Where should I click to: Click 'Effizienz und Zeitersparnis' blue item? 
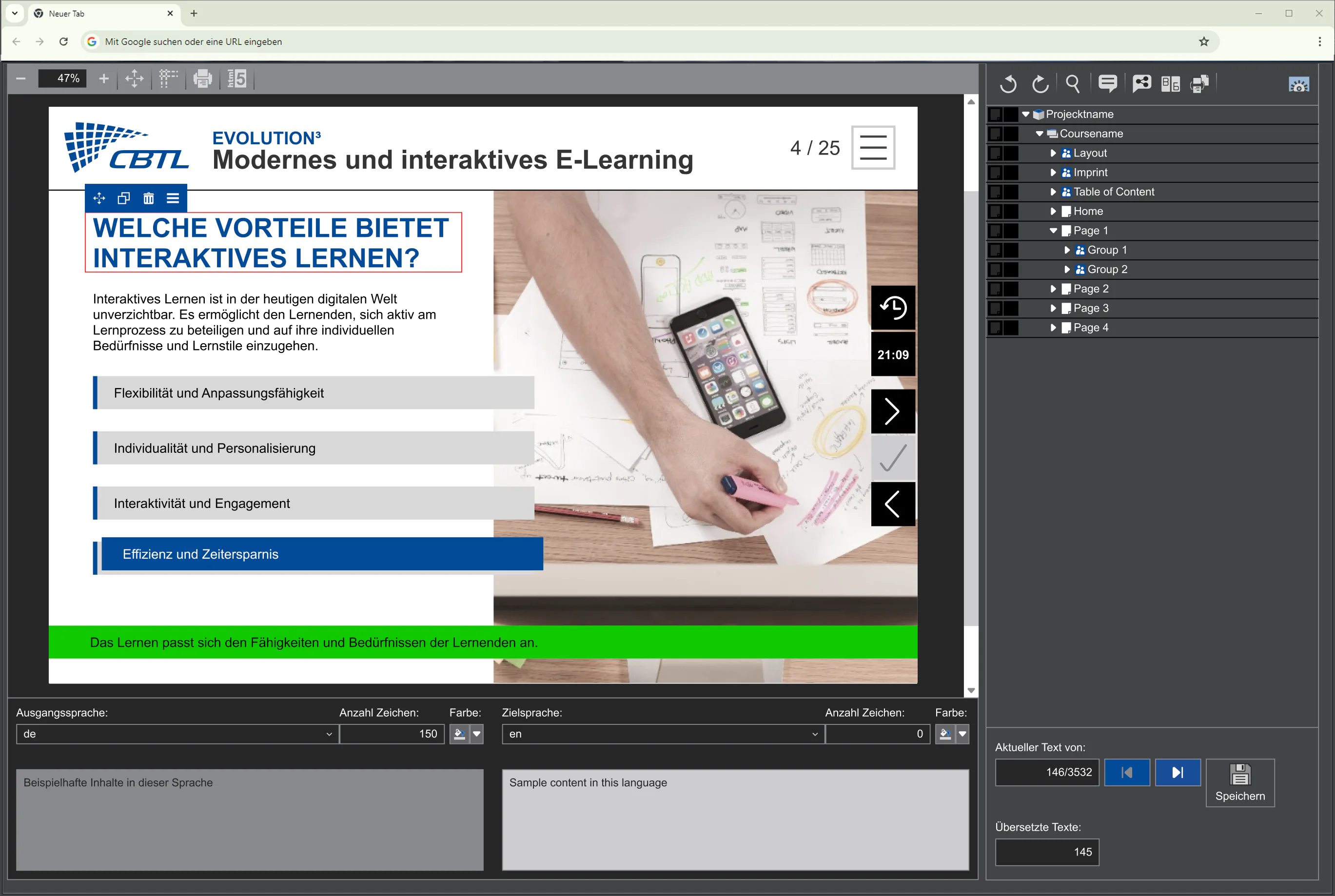[322, 554]
